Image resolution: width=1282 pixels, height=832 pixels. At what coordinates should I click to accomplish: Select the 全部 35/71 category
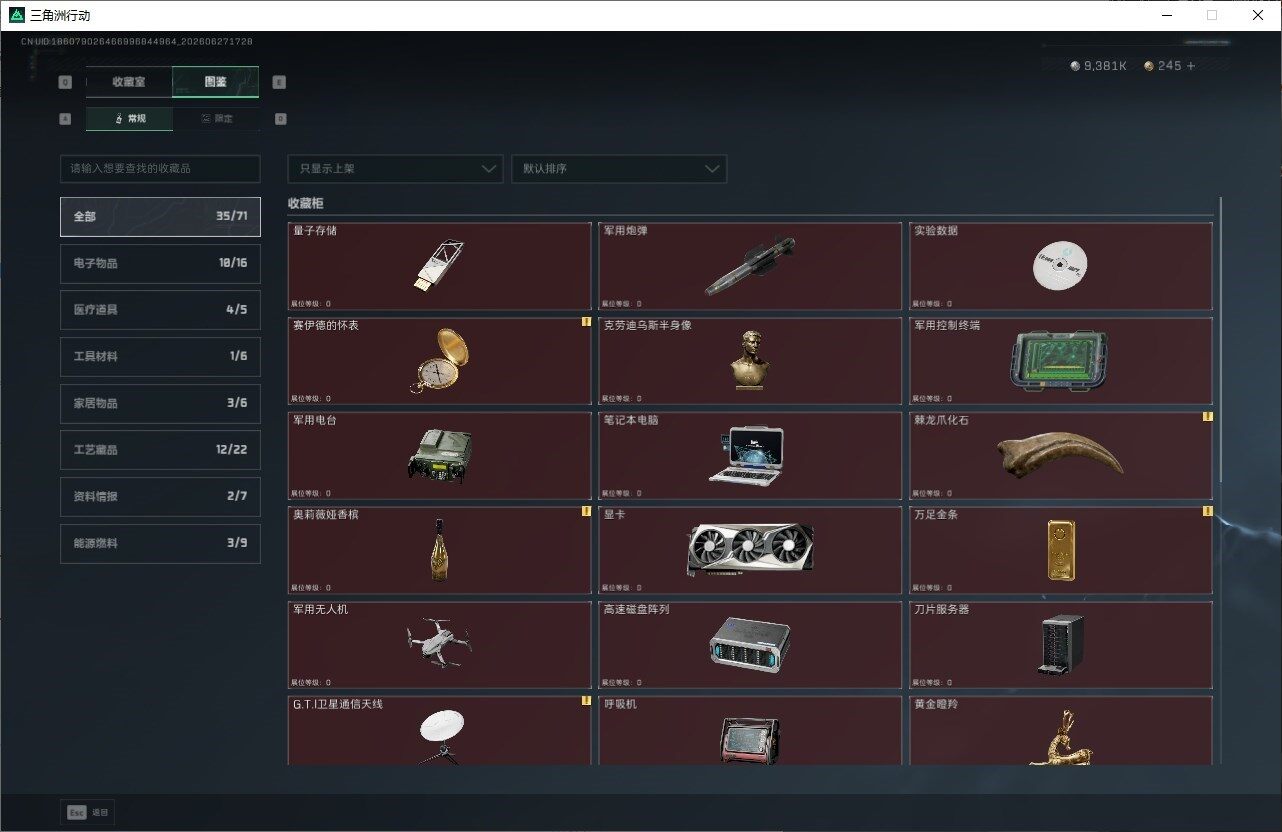pyautogui.click(x=160, y=217)
